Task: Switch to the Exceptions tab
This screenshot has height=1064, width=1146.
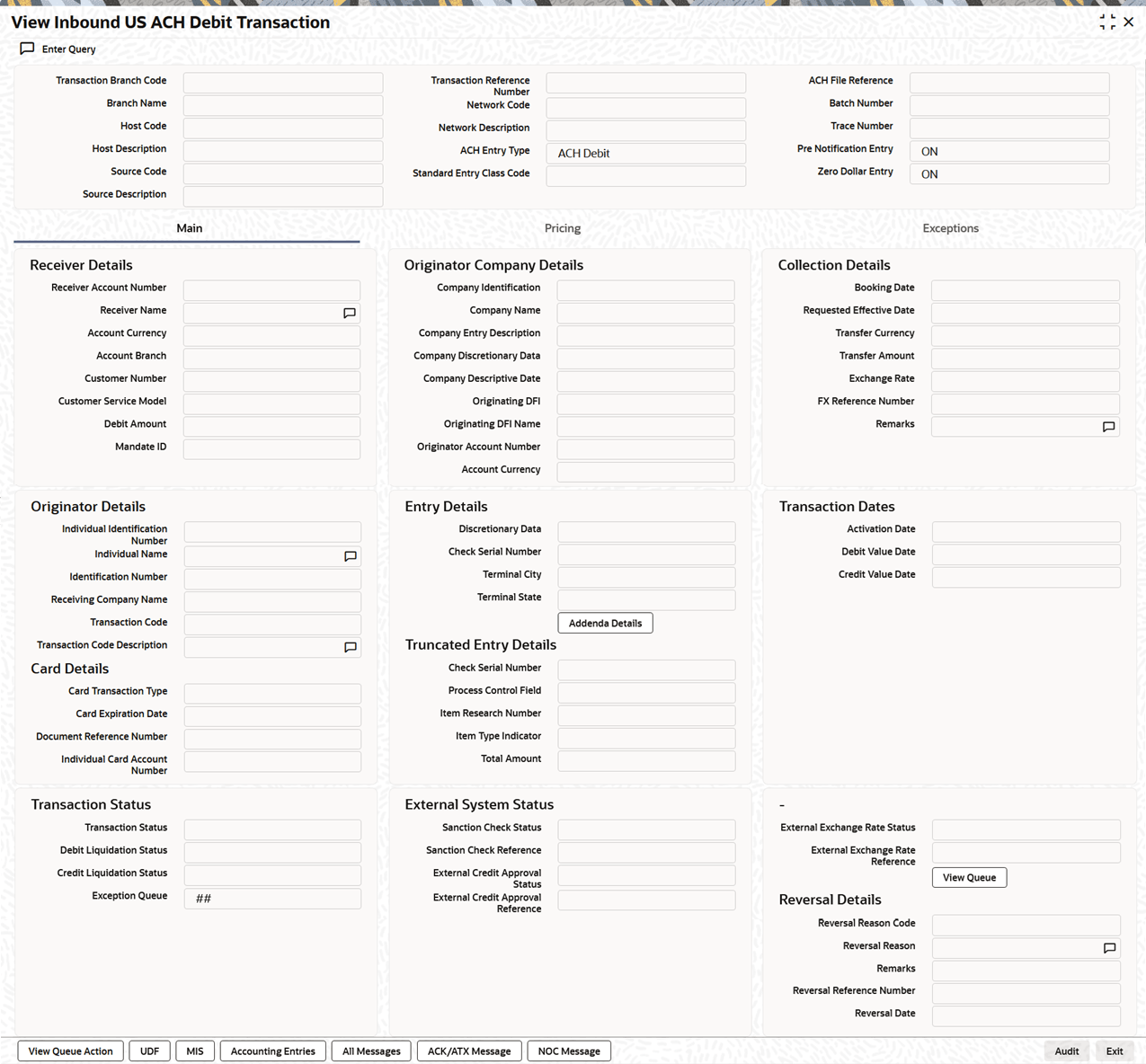Action: pos(950,228)
